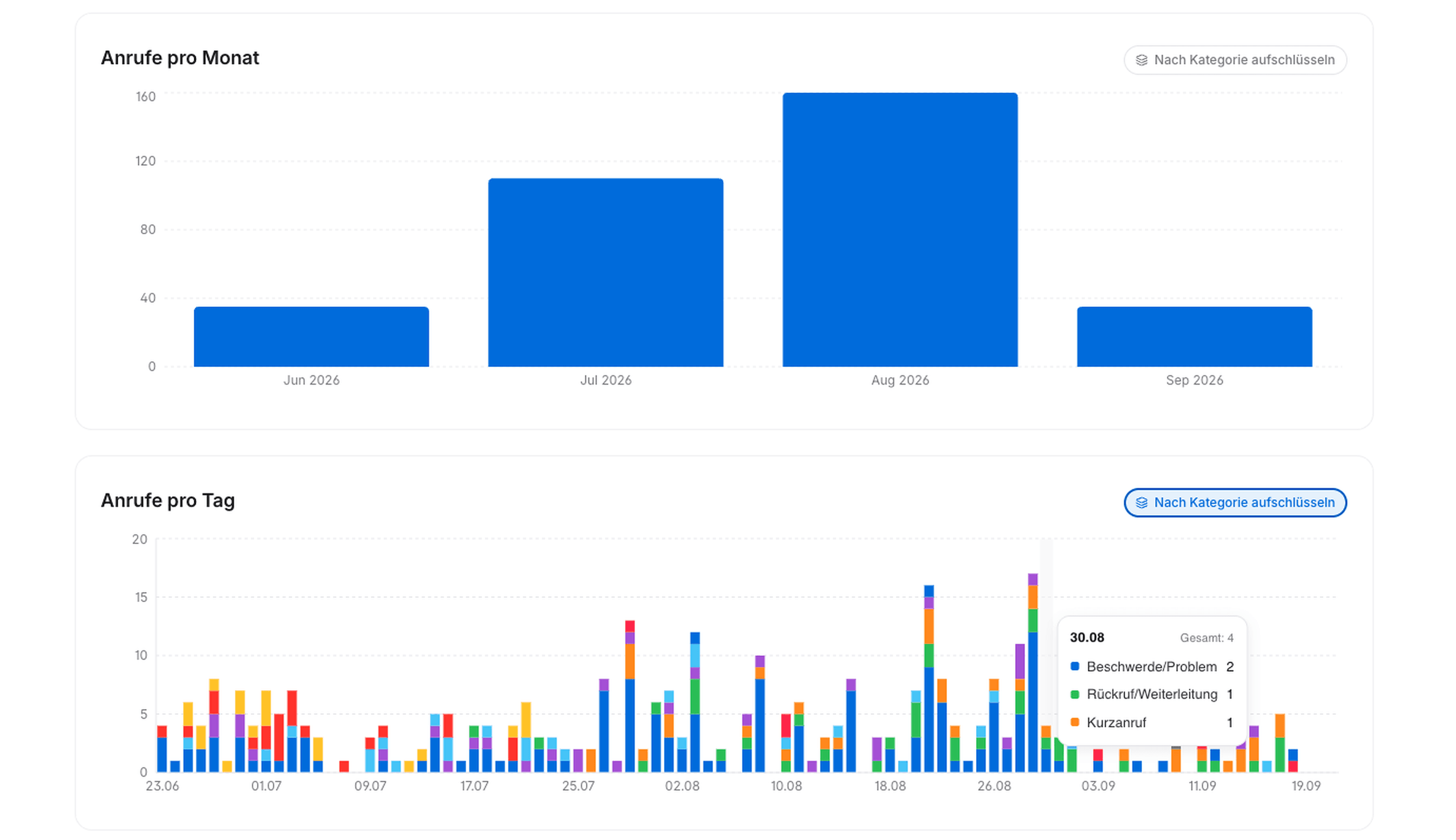Click the 'Rückruf/Weiterleitung' tooltip label

[x=1152, y=694]
